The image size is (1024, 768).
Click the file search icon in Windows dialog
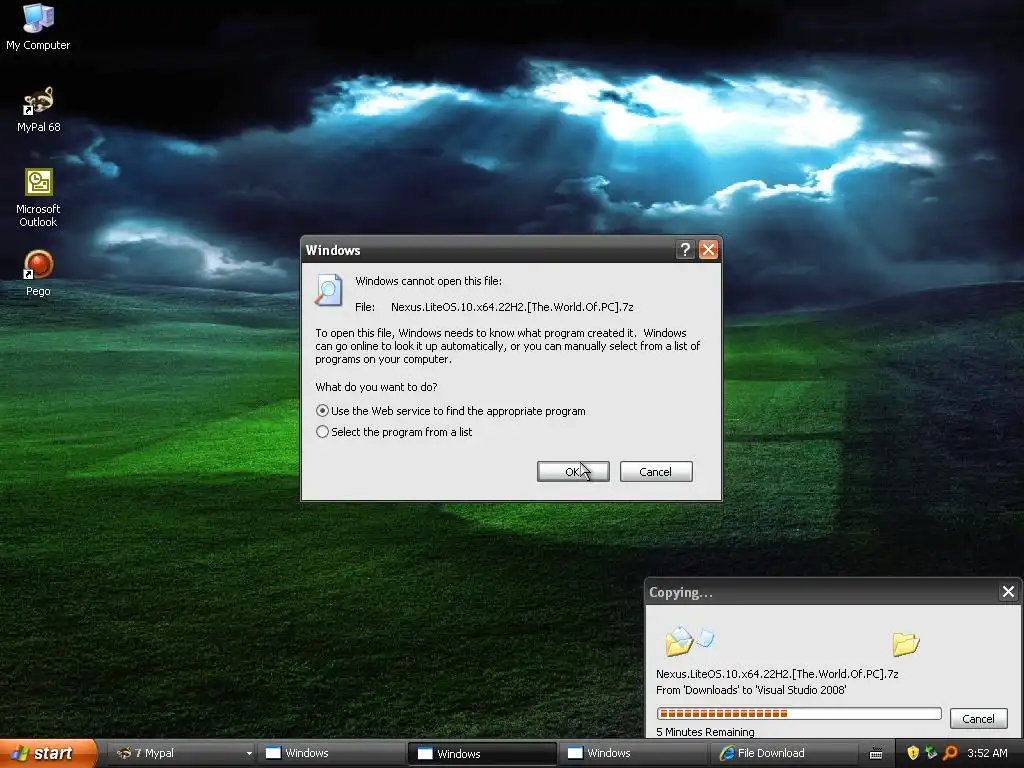click(x=328, y=290)
